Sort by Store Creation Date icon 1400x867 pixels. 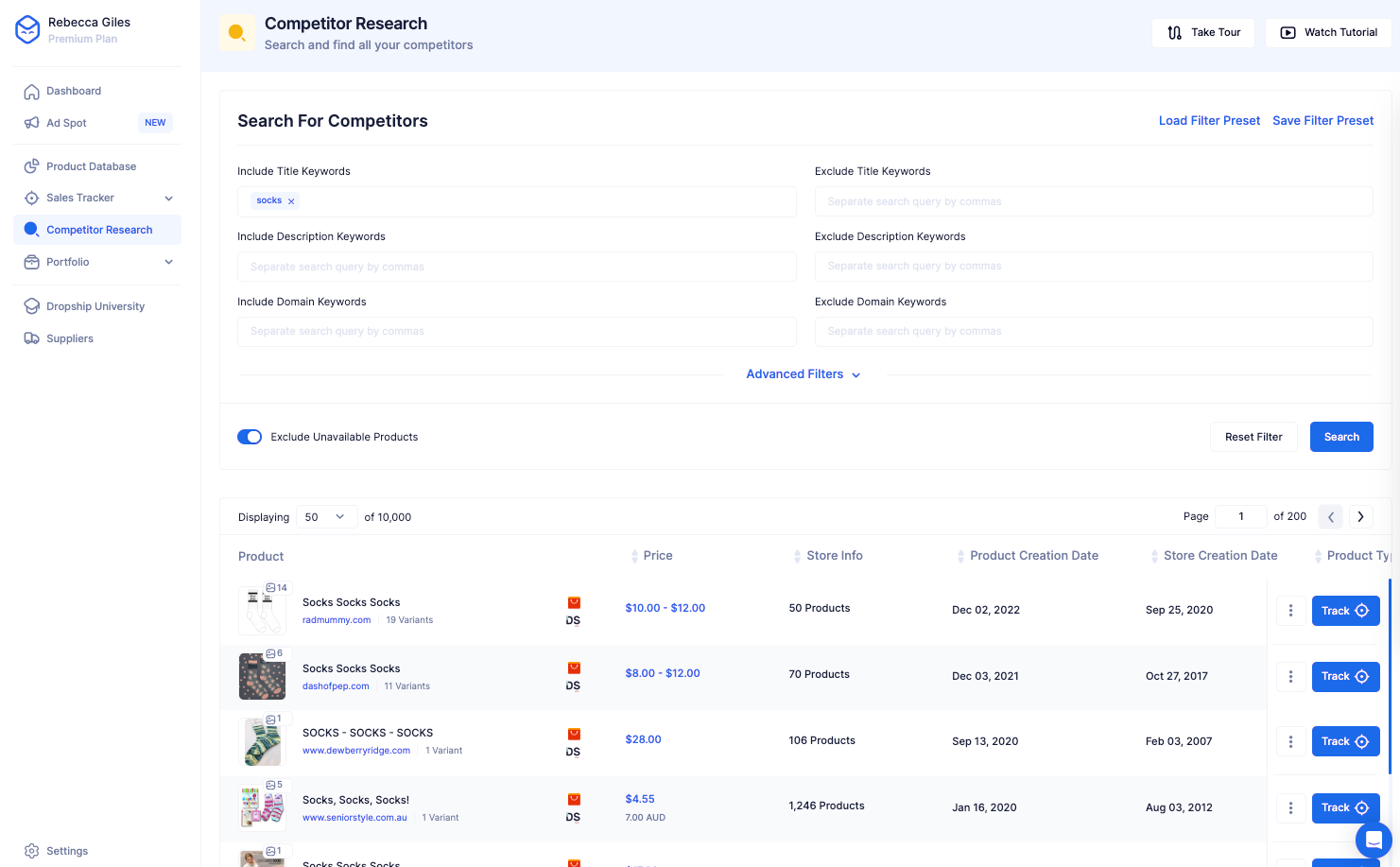point(1154,556)
